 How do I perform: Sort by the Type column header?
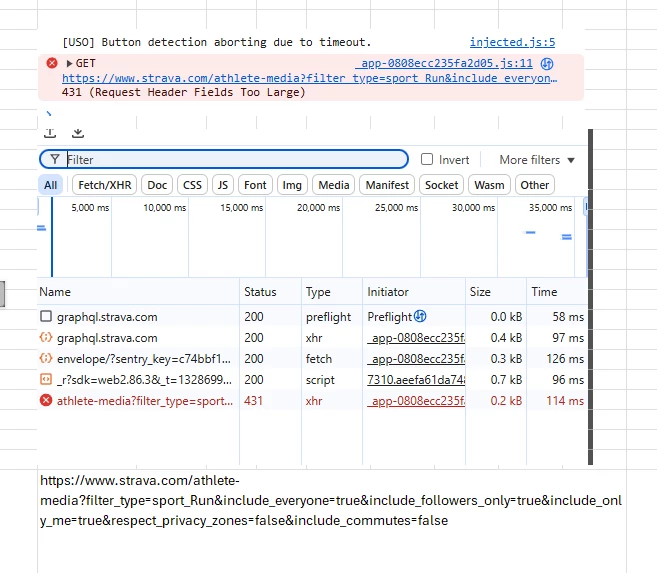pyautogui.click(x=332, y=292)
